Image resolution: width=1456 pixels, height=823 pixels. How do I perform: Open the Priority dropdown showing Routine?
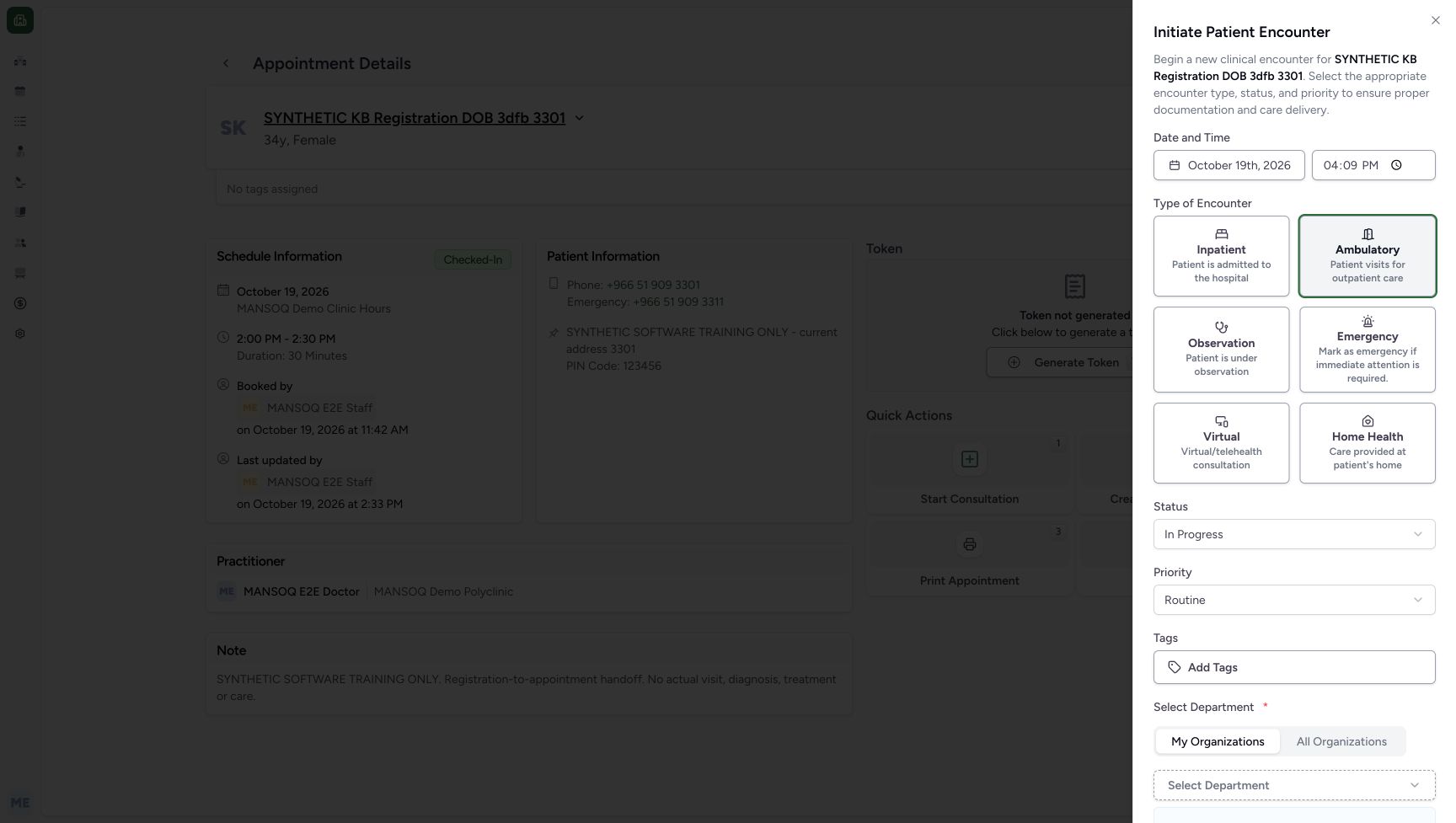click(x=1294, y=600)
